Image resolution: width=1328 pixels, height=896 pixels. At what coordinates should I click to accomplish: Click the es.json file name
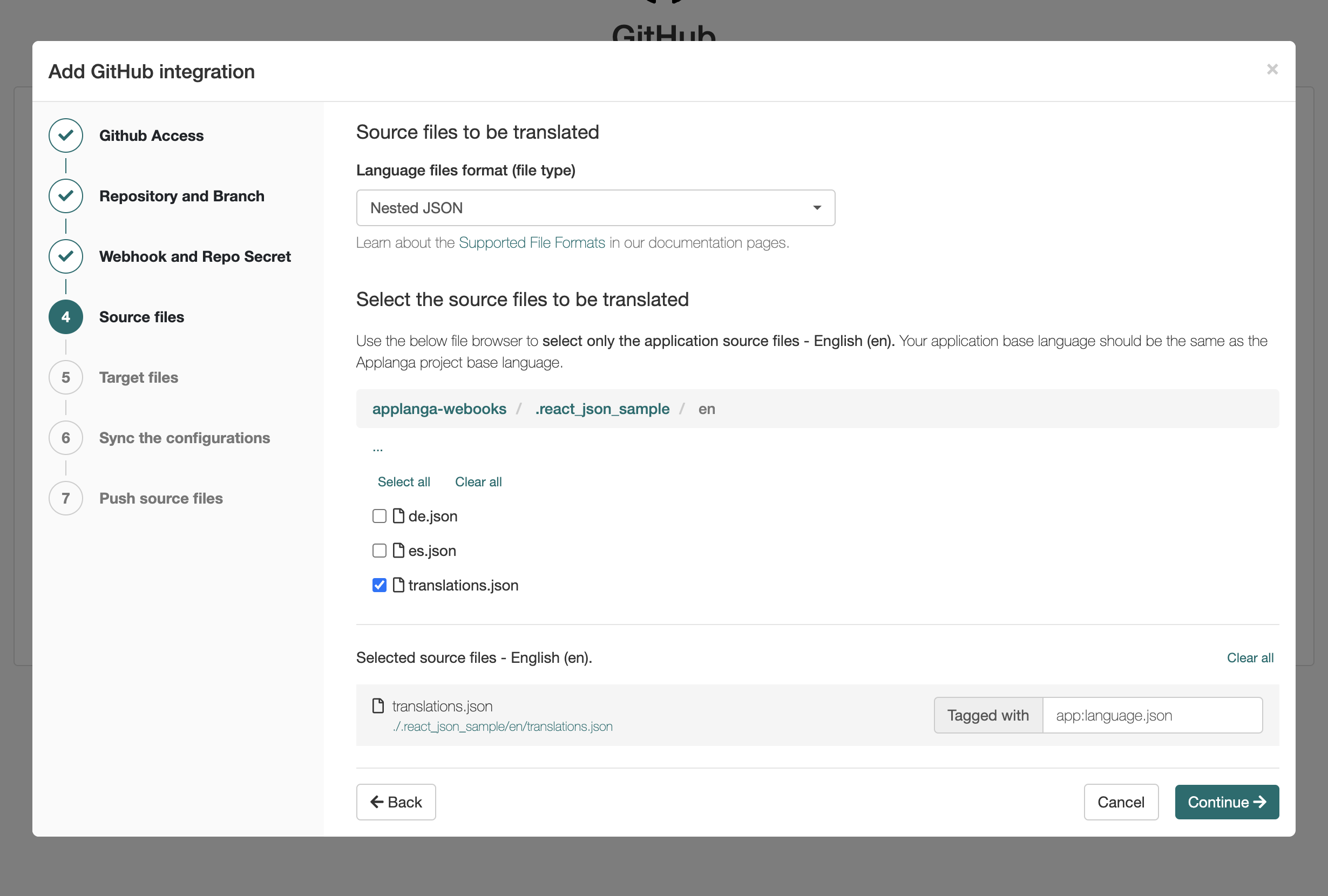(x=432, y=551)
